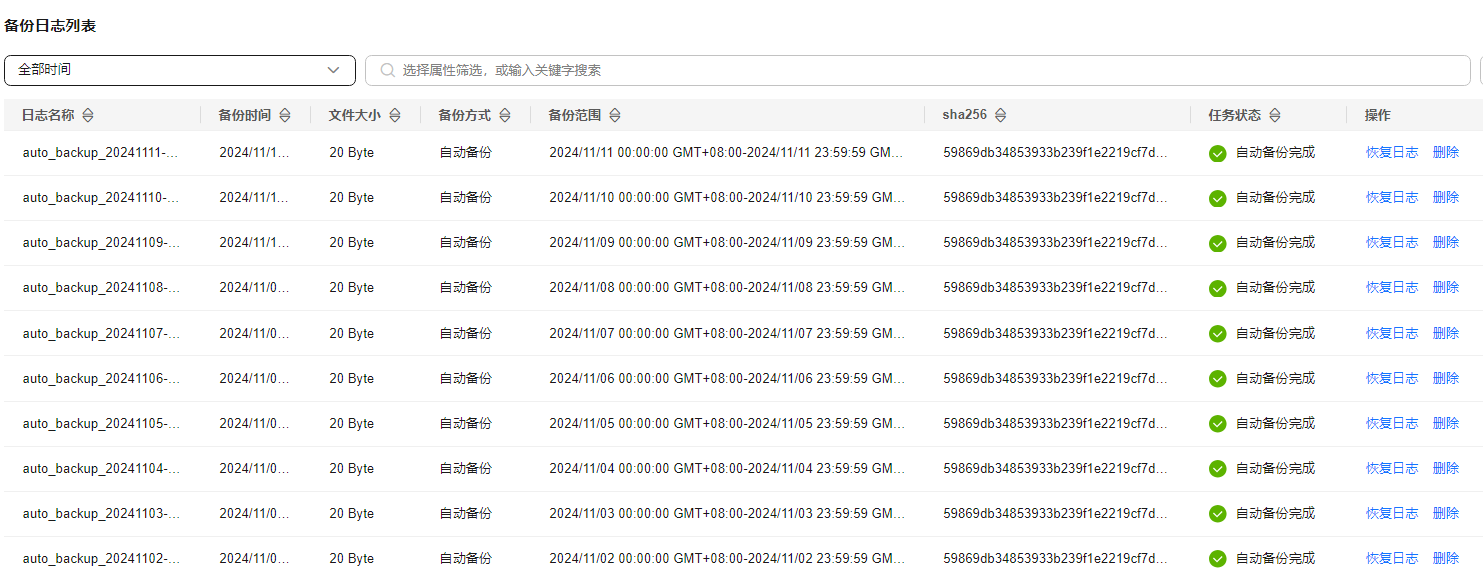
Task: Restore log for auto_backup_20241105
Action: click(1392, 423)
